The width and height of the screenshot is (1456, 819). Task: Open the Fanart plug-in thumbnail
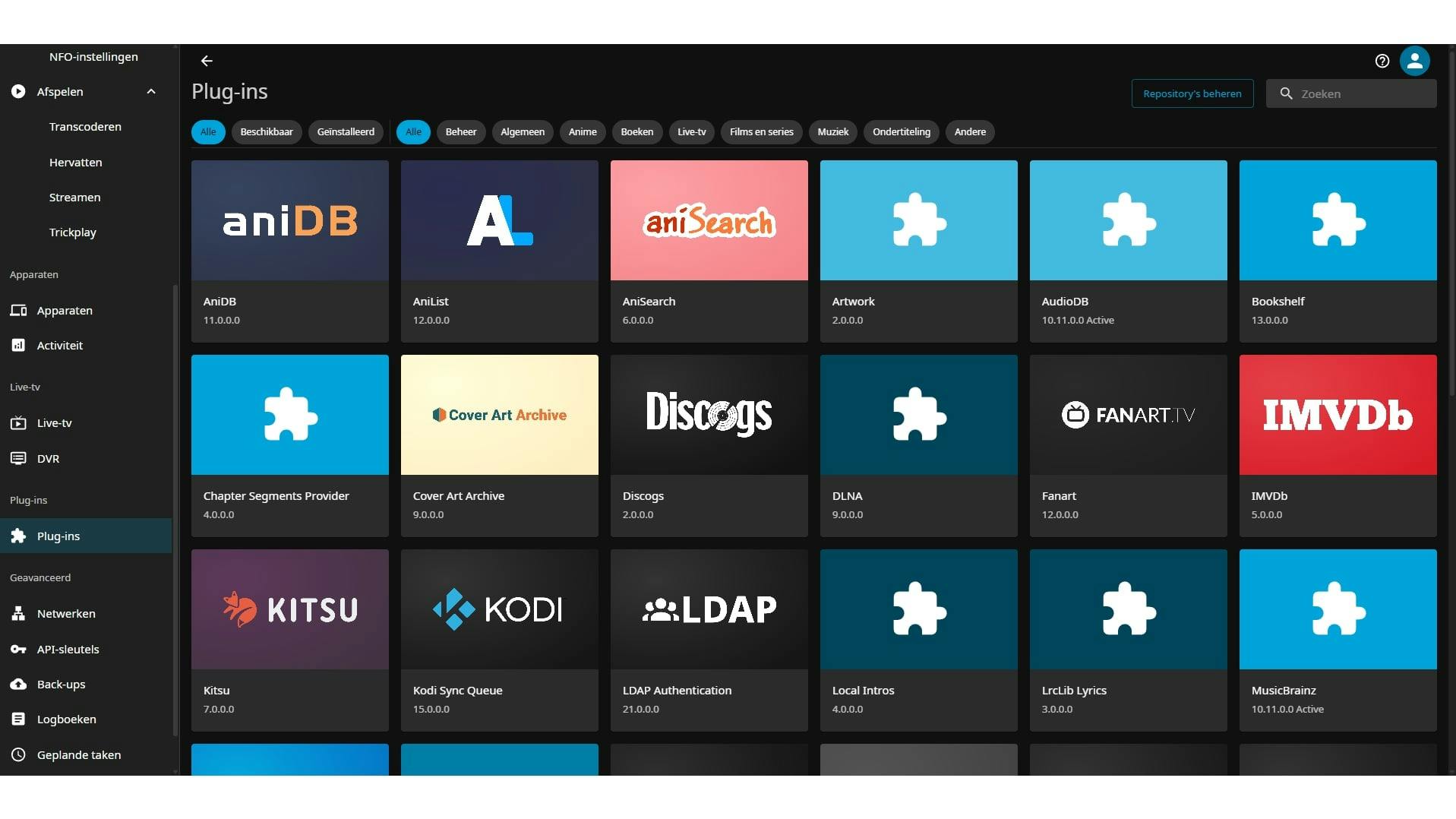(1129, 415)
